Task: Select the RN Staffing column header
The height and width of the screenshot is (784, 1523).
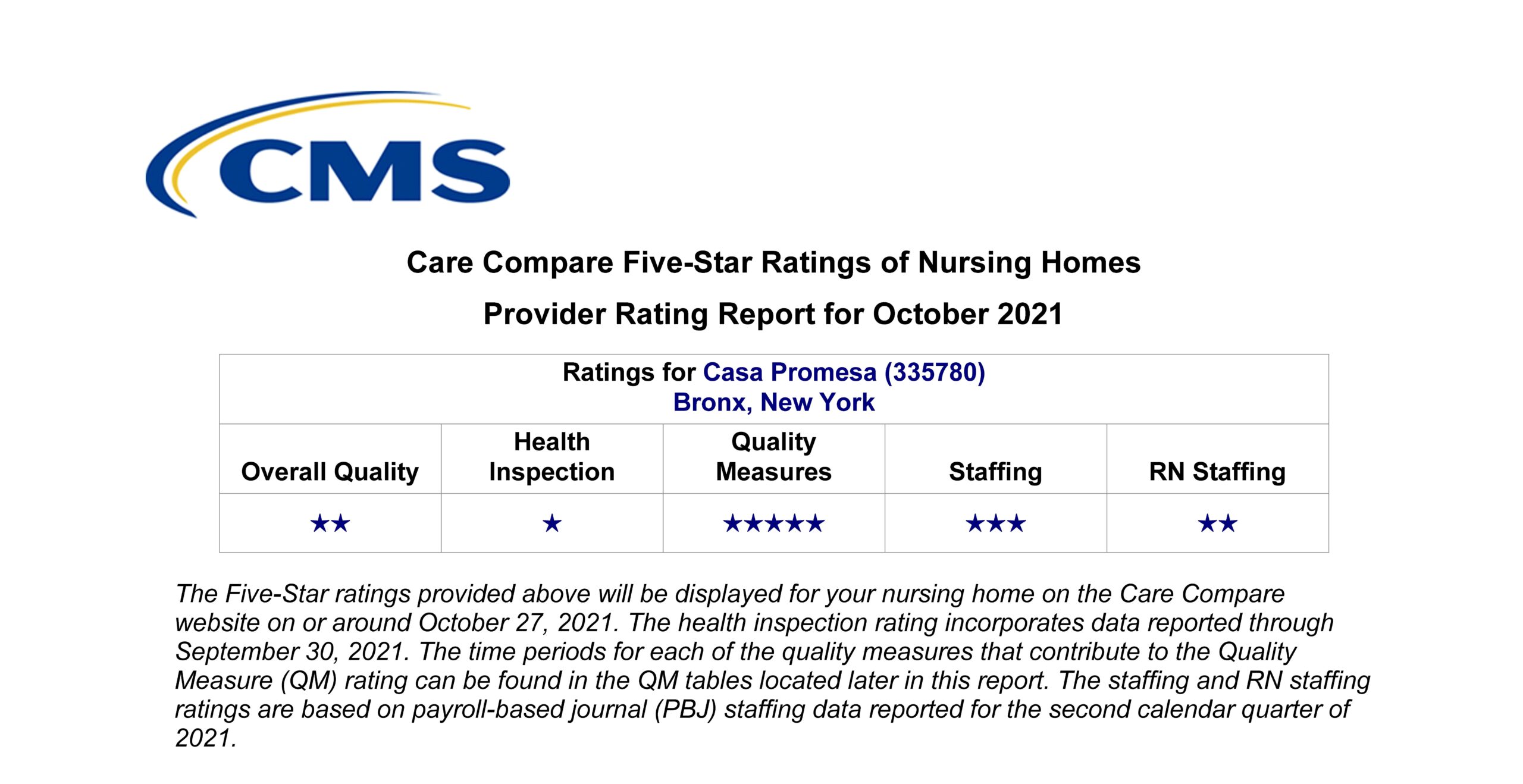Action: (1217, 472)
